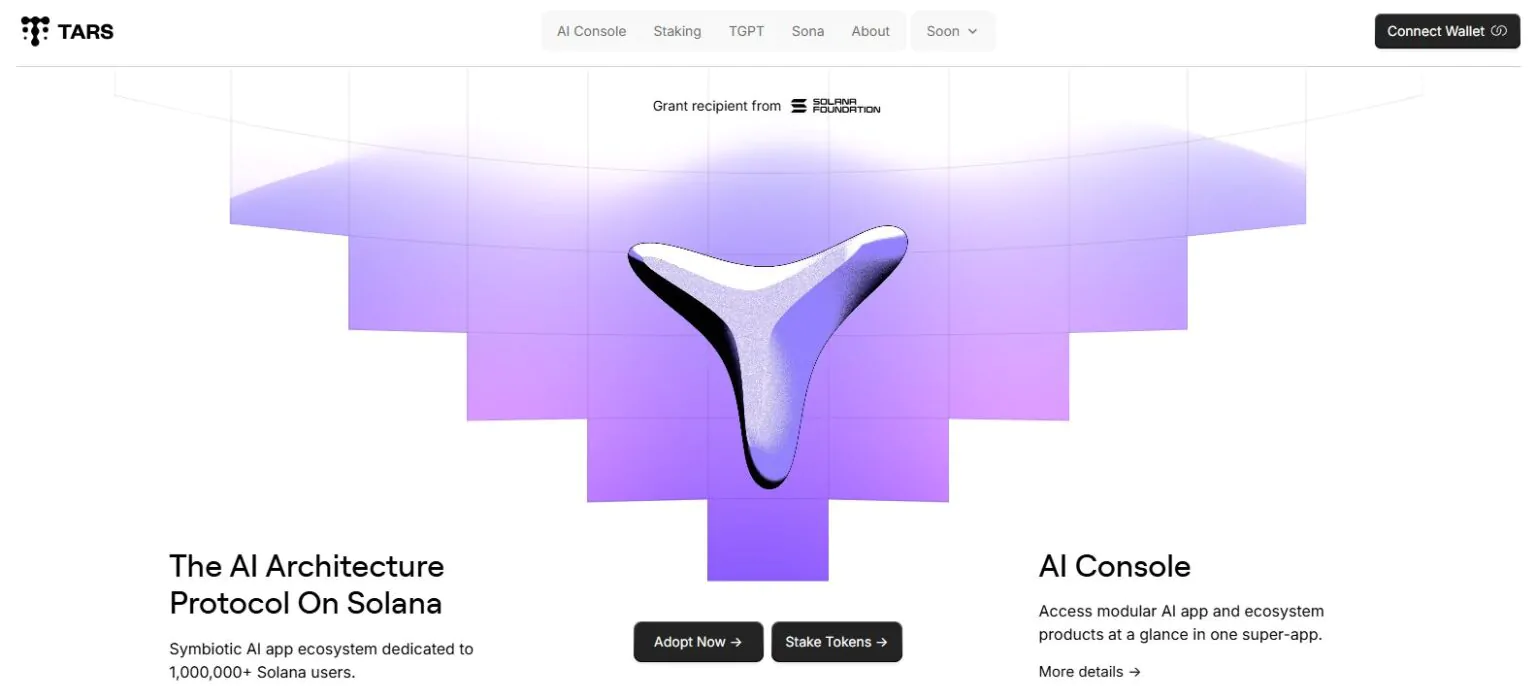Click the 3D Y-shaped centerpiece graphic
Screen dimensions: 1536x700
point(767,356)
